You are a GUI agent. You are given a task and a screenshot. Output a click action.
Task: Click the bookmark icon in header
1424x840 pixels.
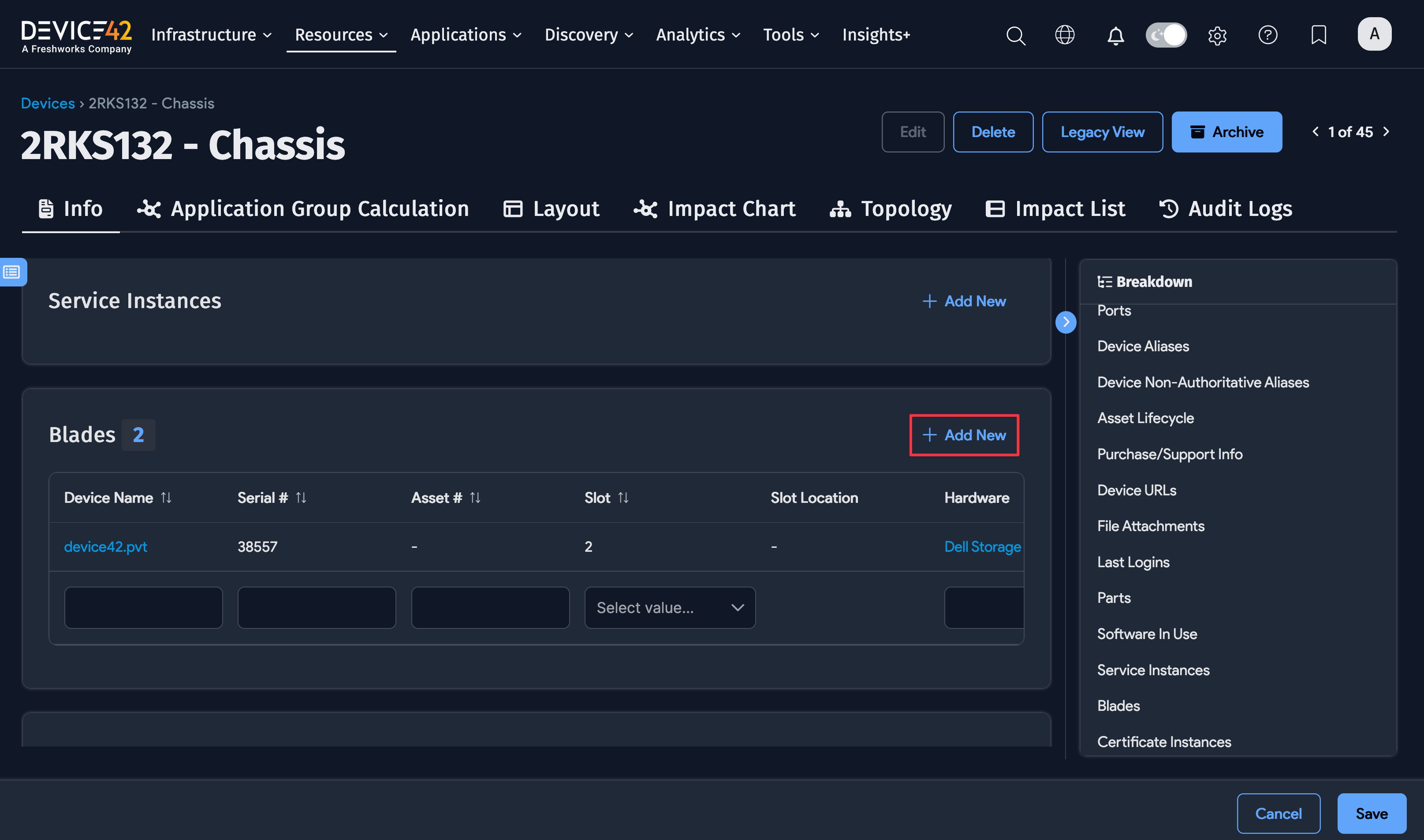1318,35
